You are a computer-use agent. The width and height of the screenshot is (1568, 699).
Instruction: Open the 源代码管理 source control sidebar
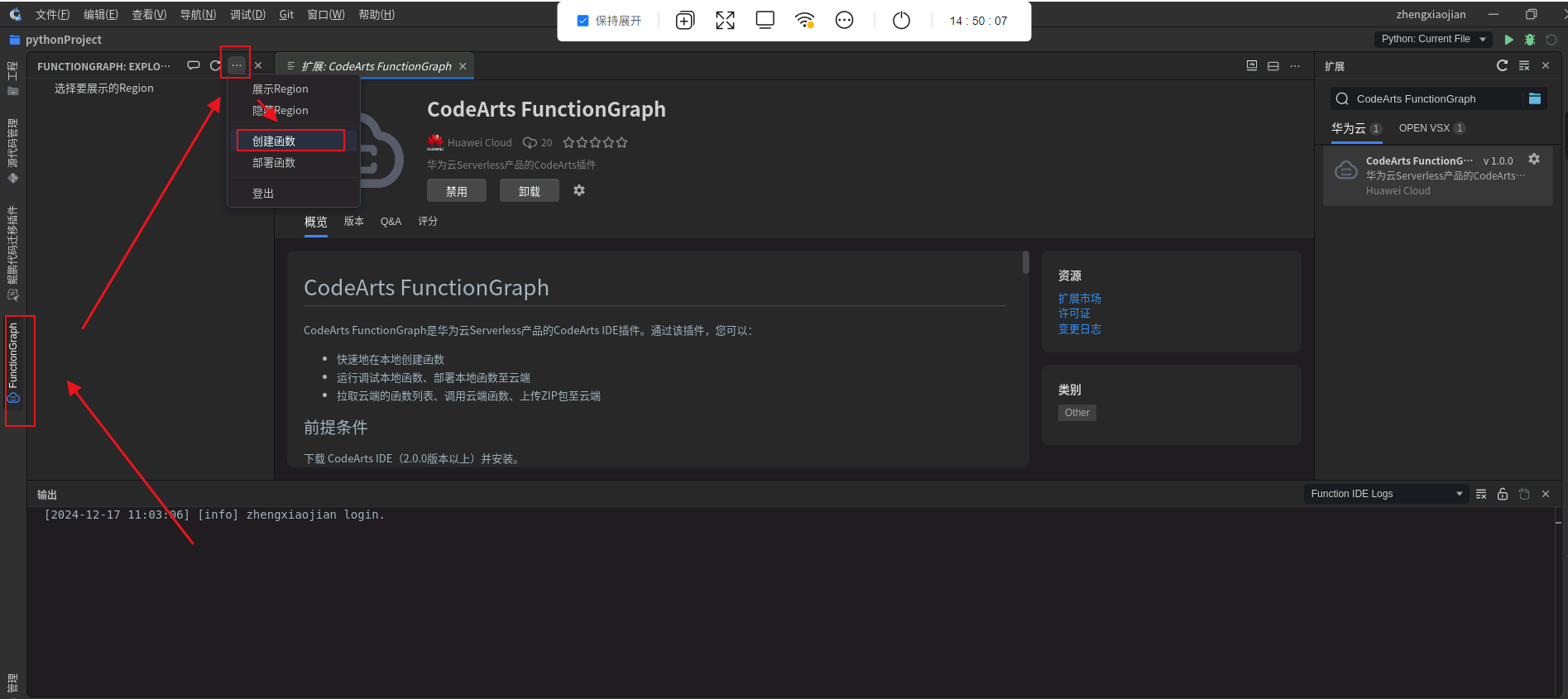[x=12, y=151]
